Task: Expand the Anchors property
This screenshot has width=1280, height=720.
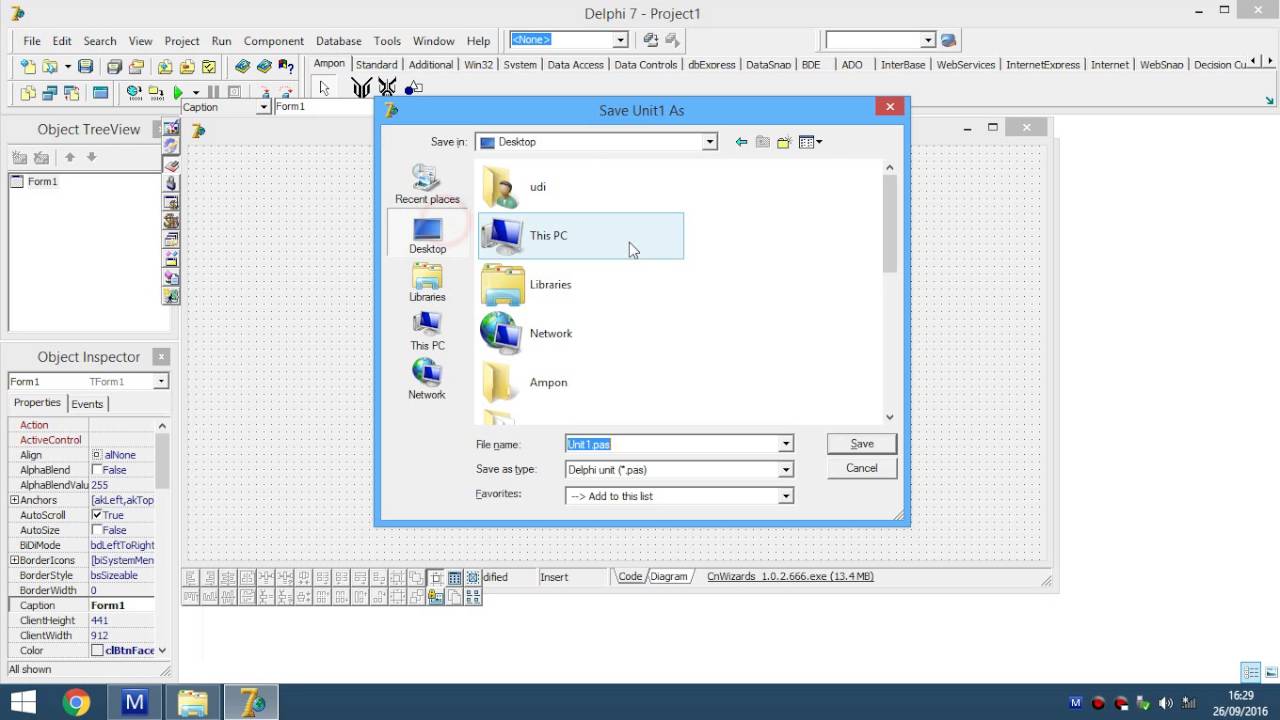Action: pyautogui.click(x=14, y=500)
